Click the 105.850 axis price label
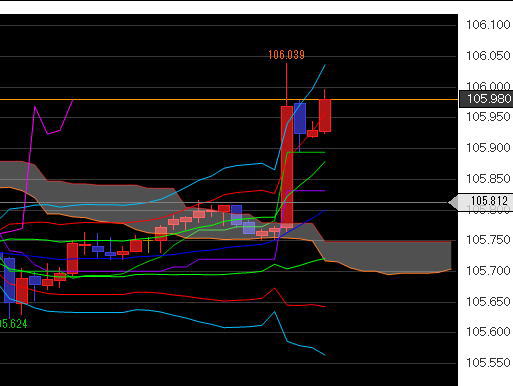 pyautogui.click(x=488, y=179)
